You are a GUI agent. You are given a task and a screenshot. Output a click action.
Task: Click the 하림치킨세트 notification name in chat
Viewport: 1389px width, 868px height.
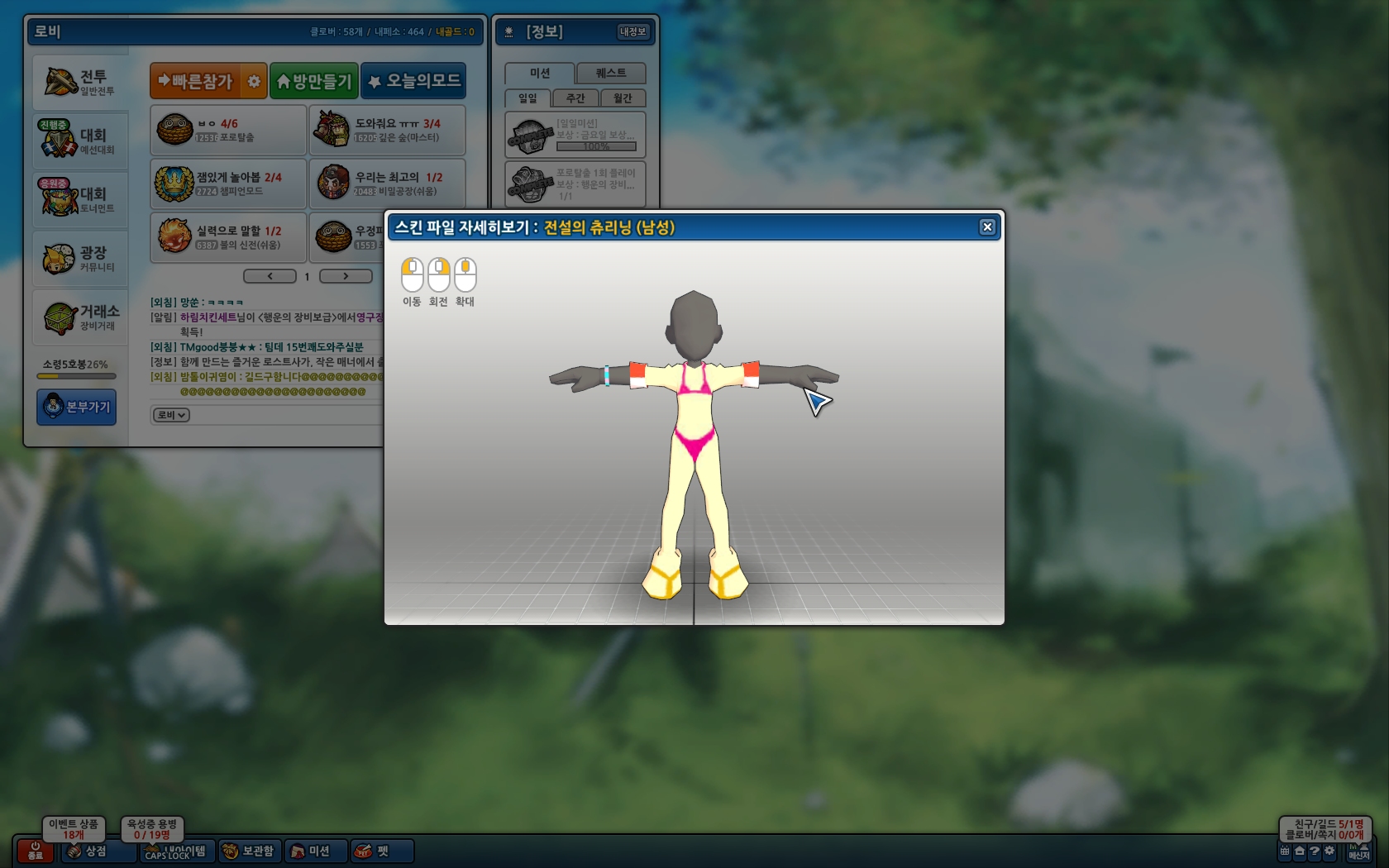[x=208, y=317]
